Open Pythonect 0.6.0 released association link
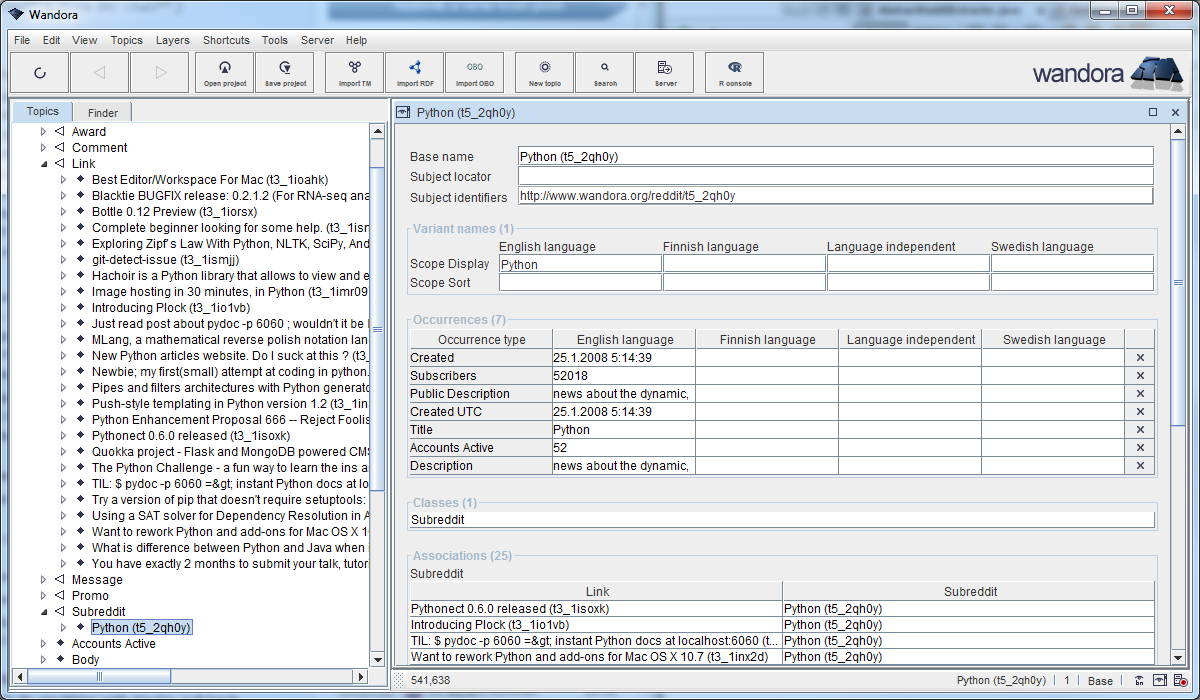Viewport: 1200px width, 700px height. [510, 608]
